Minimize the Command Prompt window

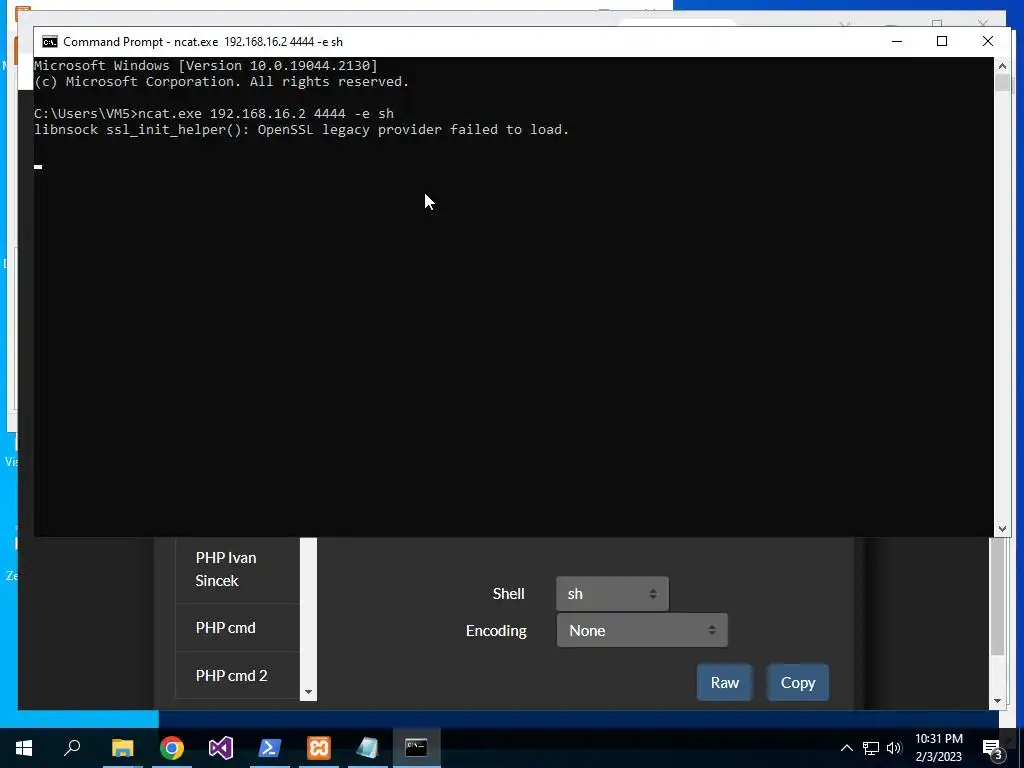pyautogui.click(x=897, y=41)
